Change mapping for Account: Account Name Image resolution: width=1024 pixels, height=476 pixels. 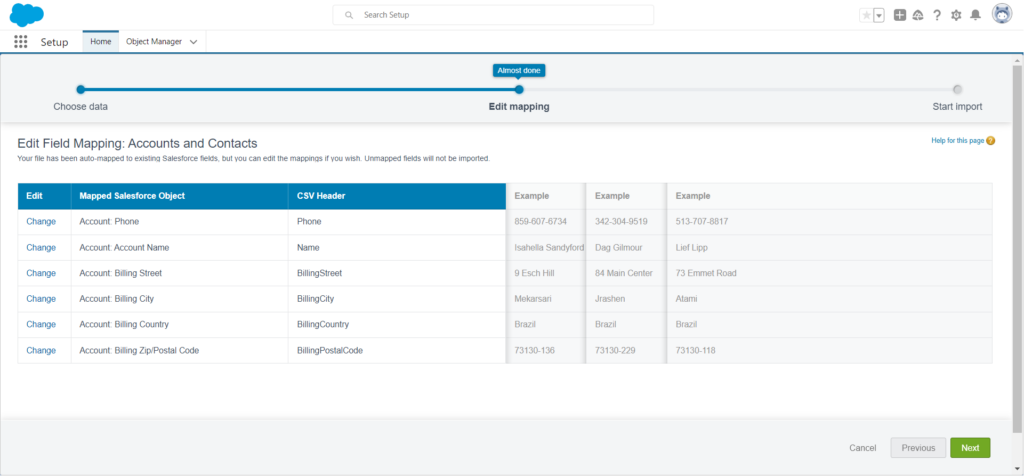pyautogui.click(x=41, y=247)
